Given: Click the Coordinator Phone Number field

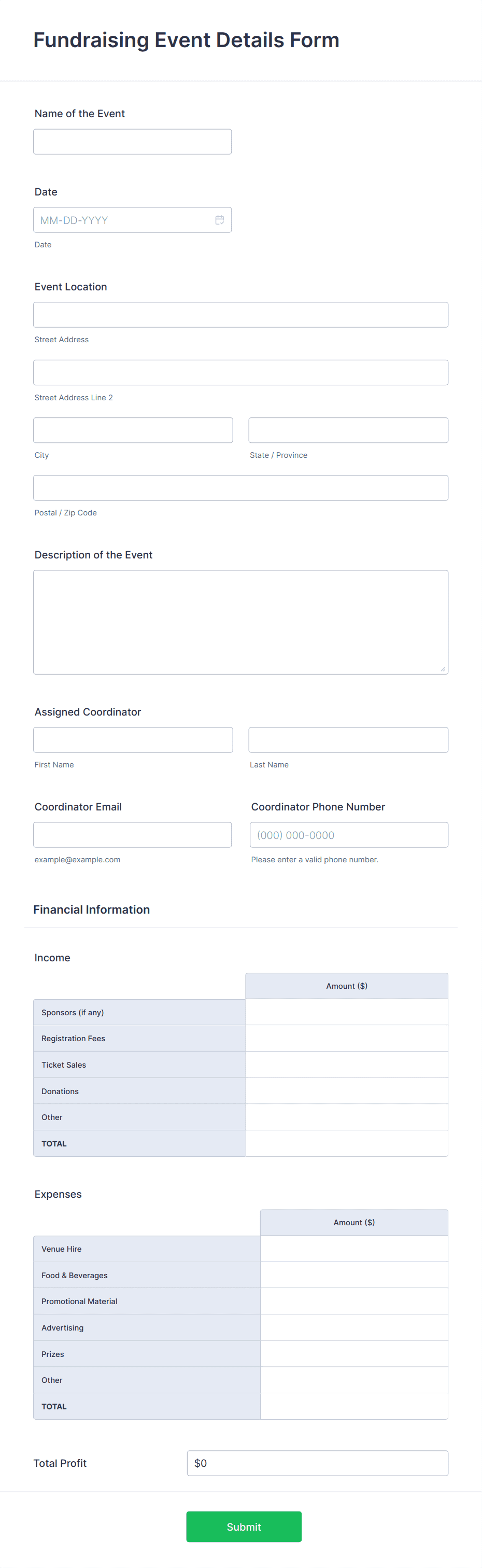Looking at the screenshot, I should (348, 834).
